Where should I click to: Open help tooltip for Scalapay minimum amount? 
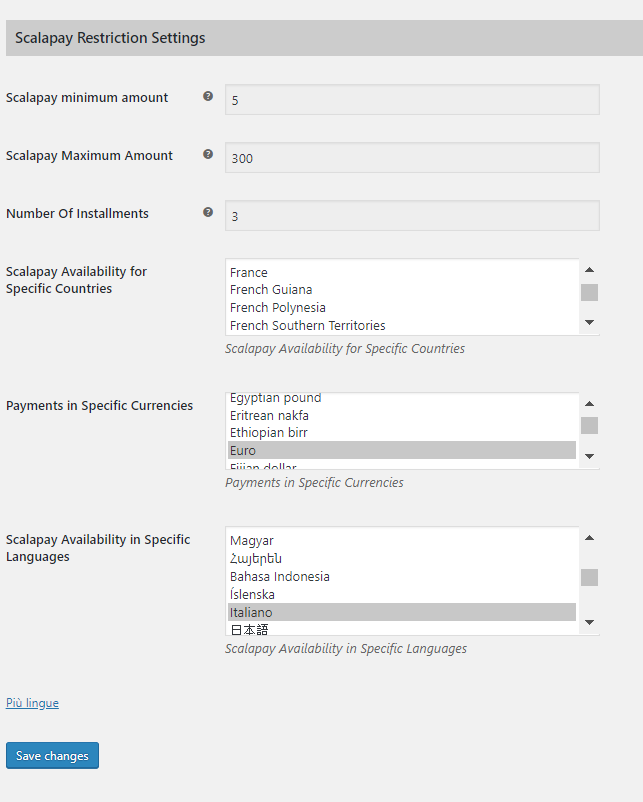tap(208, 96)
